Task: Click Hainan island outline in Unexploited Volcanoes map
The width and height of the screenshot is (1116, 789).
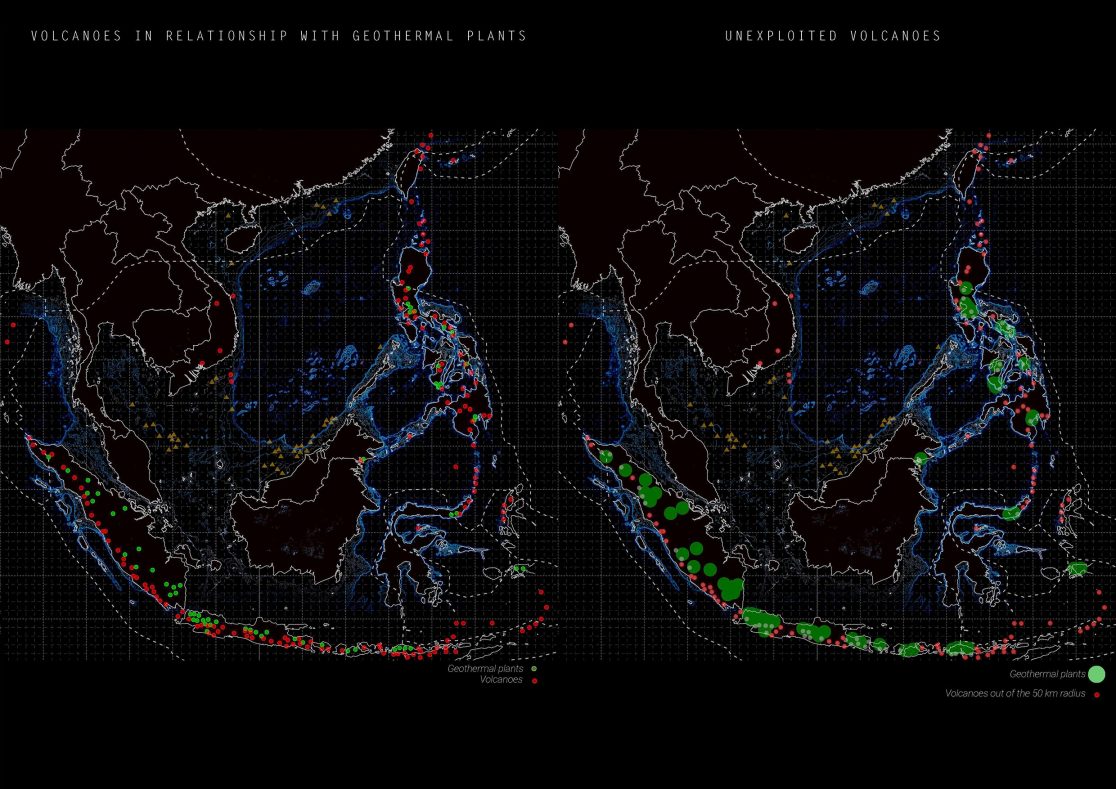Action: tap(800, 237)
